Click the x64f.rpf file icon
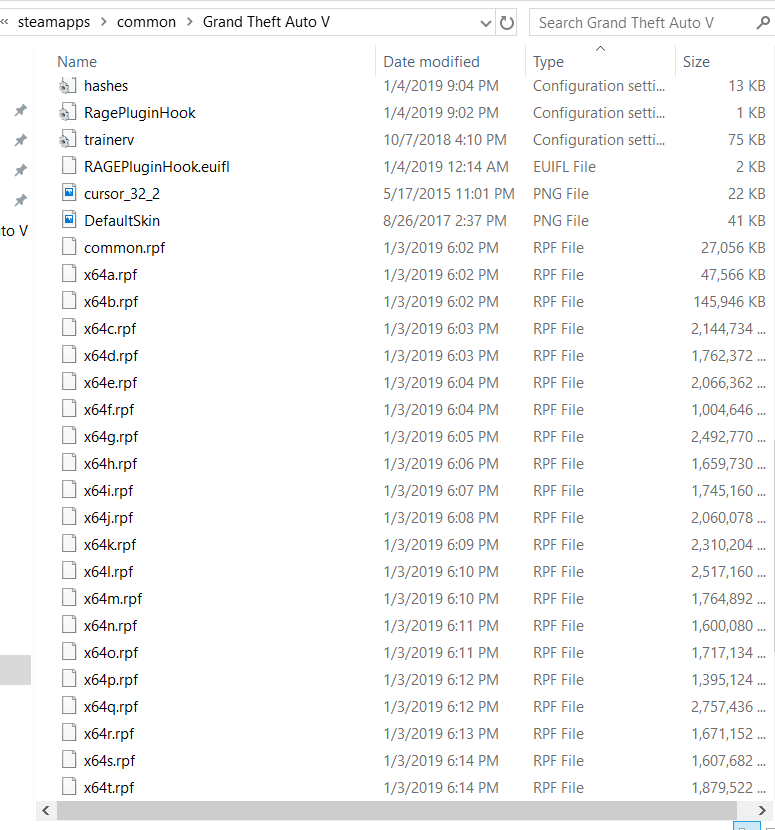This screenshot has height=830, width=775. [x=69, y=409]
